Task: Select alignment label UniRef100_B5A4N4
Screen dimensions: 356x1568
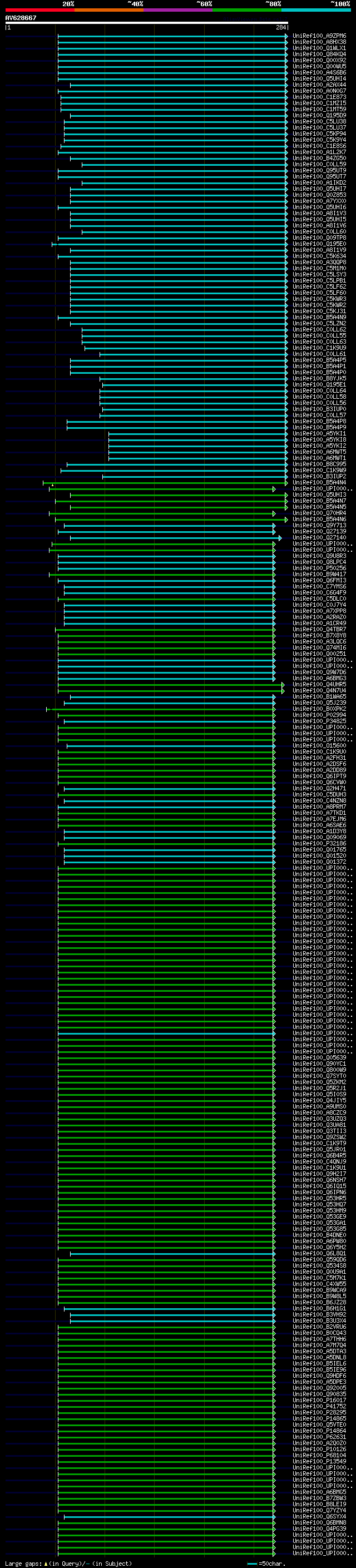Action: click(319, 483)
